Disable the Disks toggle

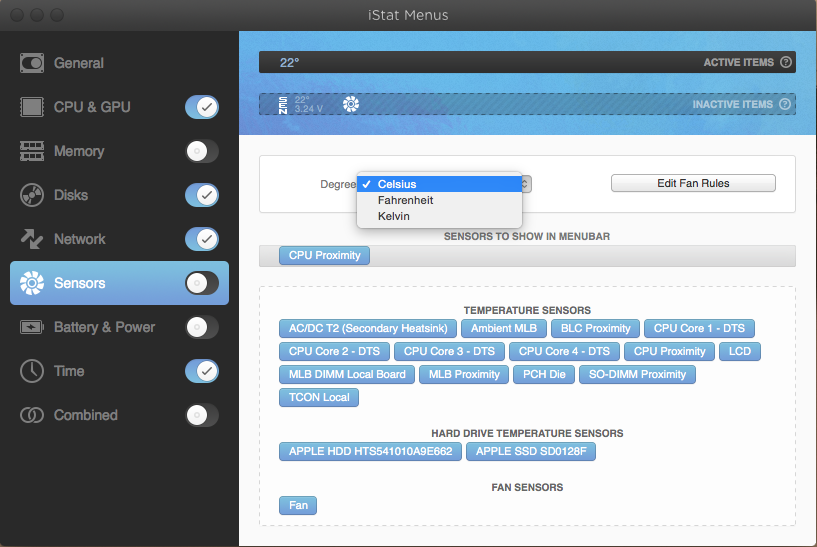click(202, 195)
